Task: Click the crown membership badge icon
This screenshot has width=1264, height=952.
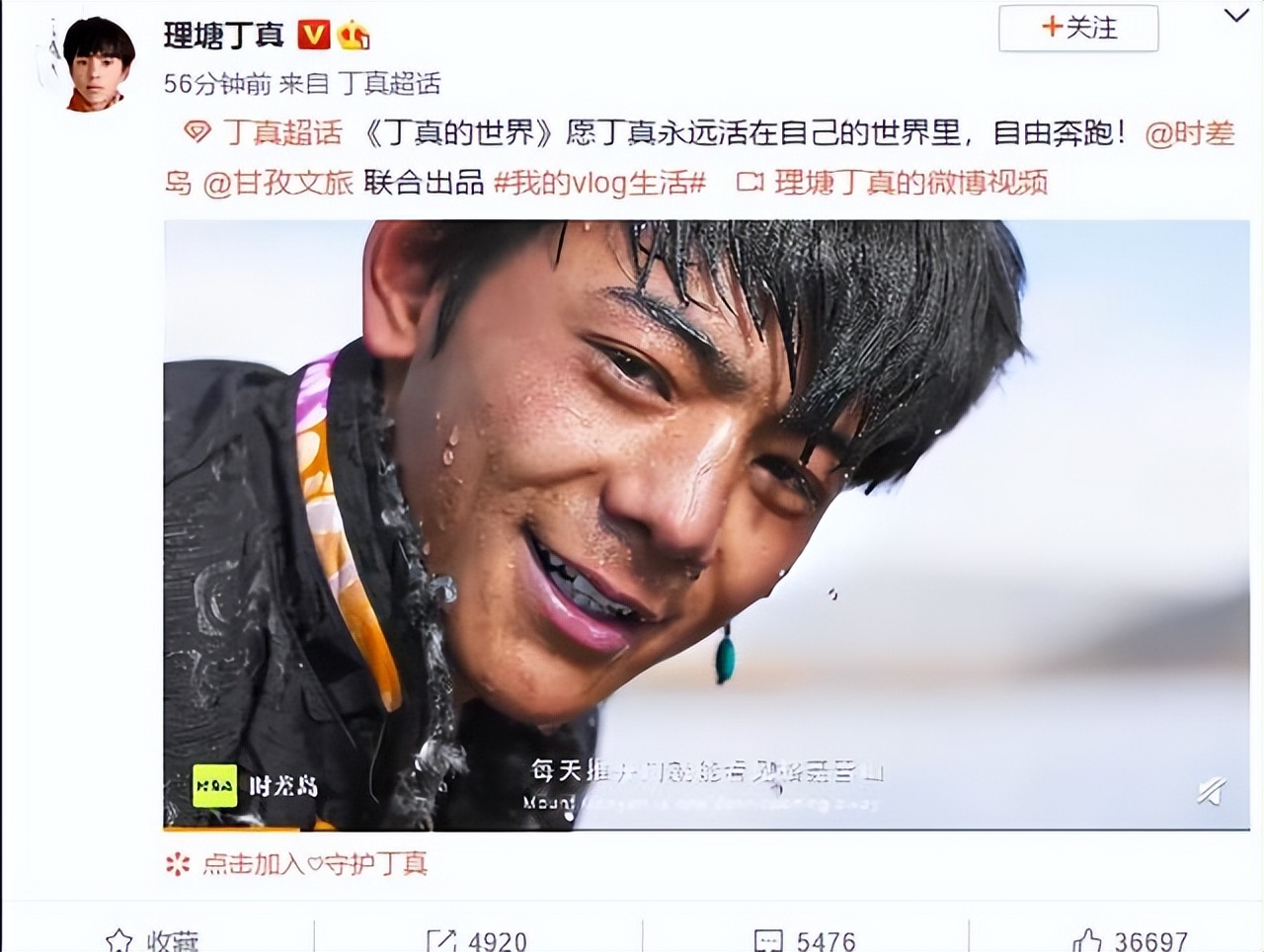Action: click(354, 36)
